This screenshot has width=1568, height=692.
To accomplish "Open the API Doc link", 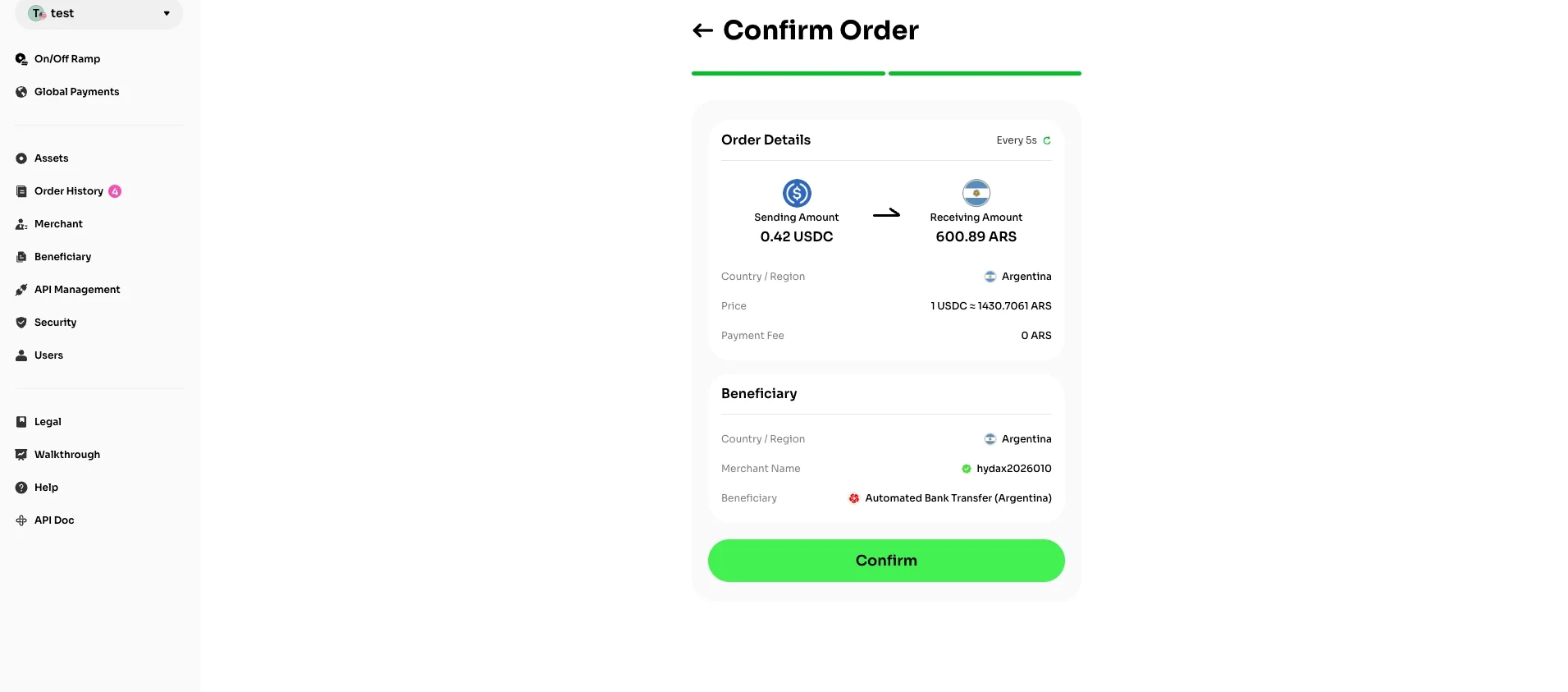I will point(45,520).
